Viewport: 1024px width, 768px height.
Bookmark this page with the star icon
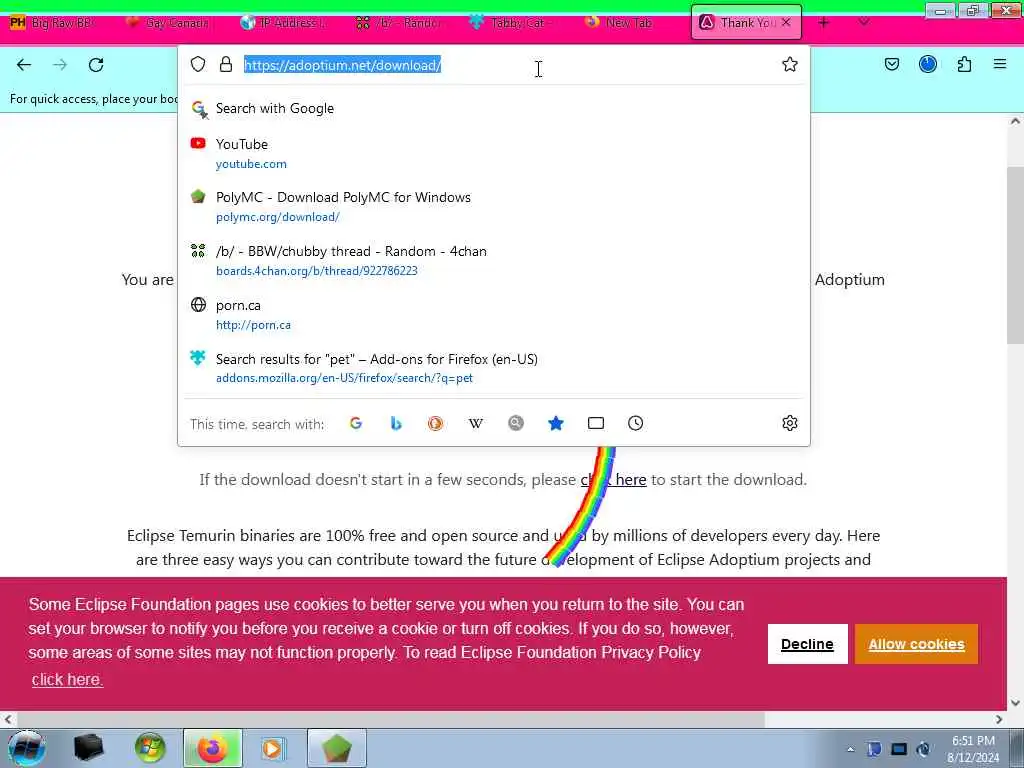click(x=790, y=64)
